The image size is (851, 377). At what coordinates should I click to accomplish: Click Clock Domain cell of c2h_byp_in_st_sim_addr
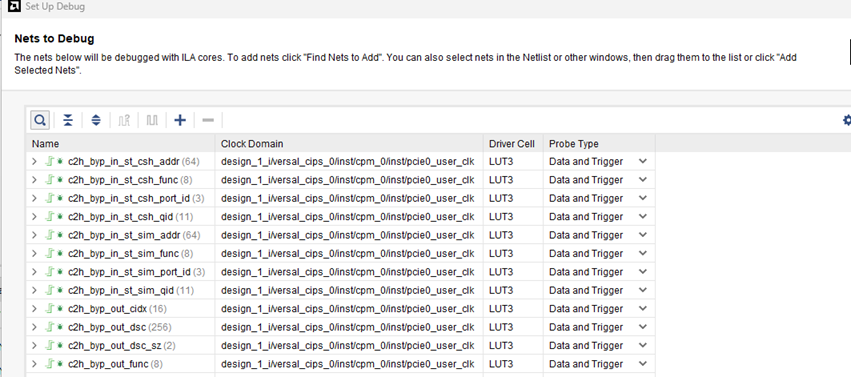349,235
